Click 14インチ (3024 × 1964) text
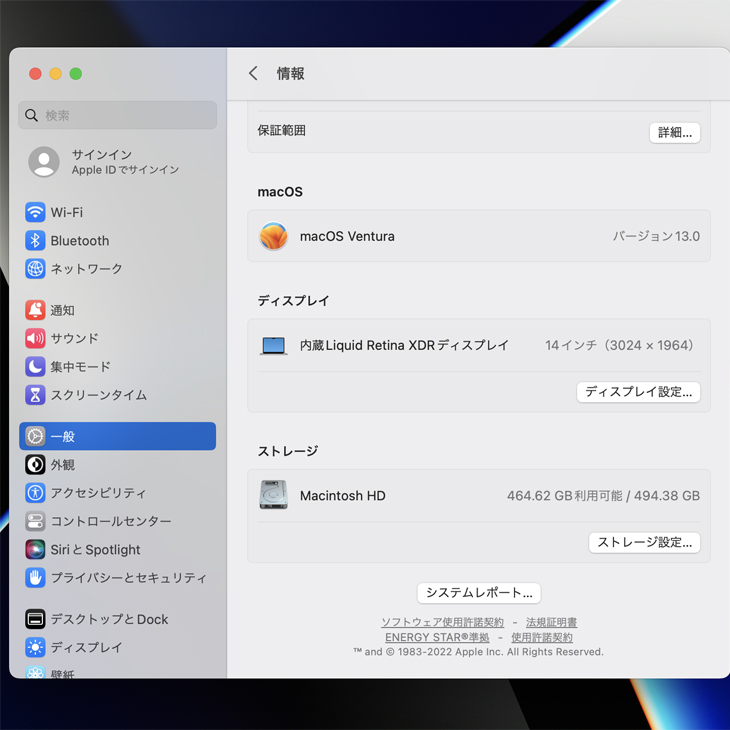Image resolution: width=730 pixels, height=730 pixels. (x=621, y=345)
